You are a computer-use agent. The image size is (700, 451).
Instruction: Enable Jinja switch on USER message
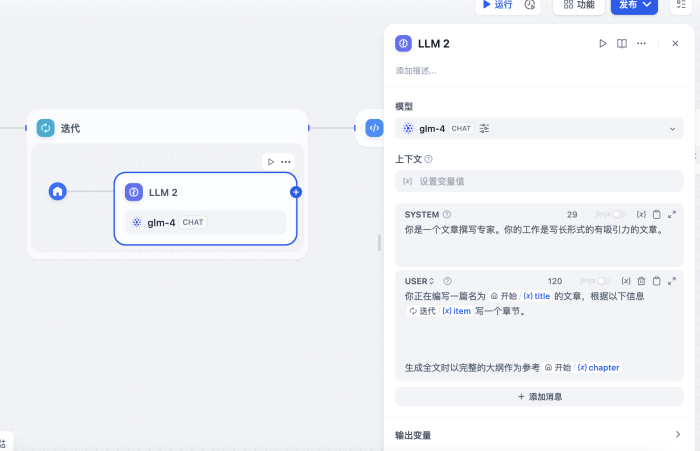tap(603, 281)
